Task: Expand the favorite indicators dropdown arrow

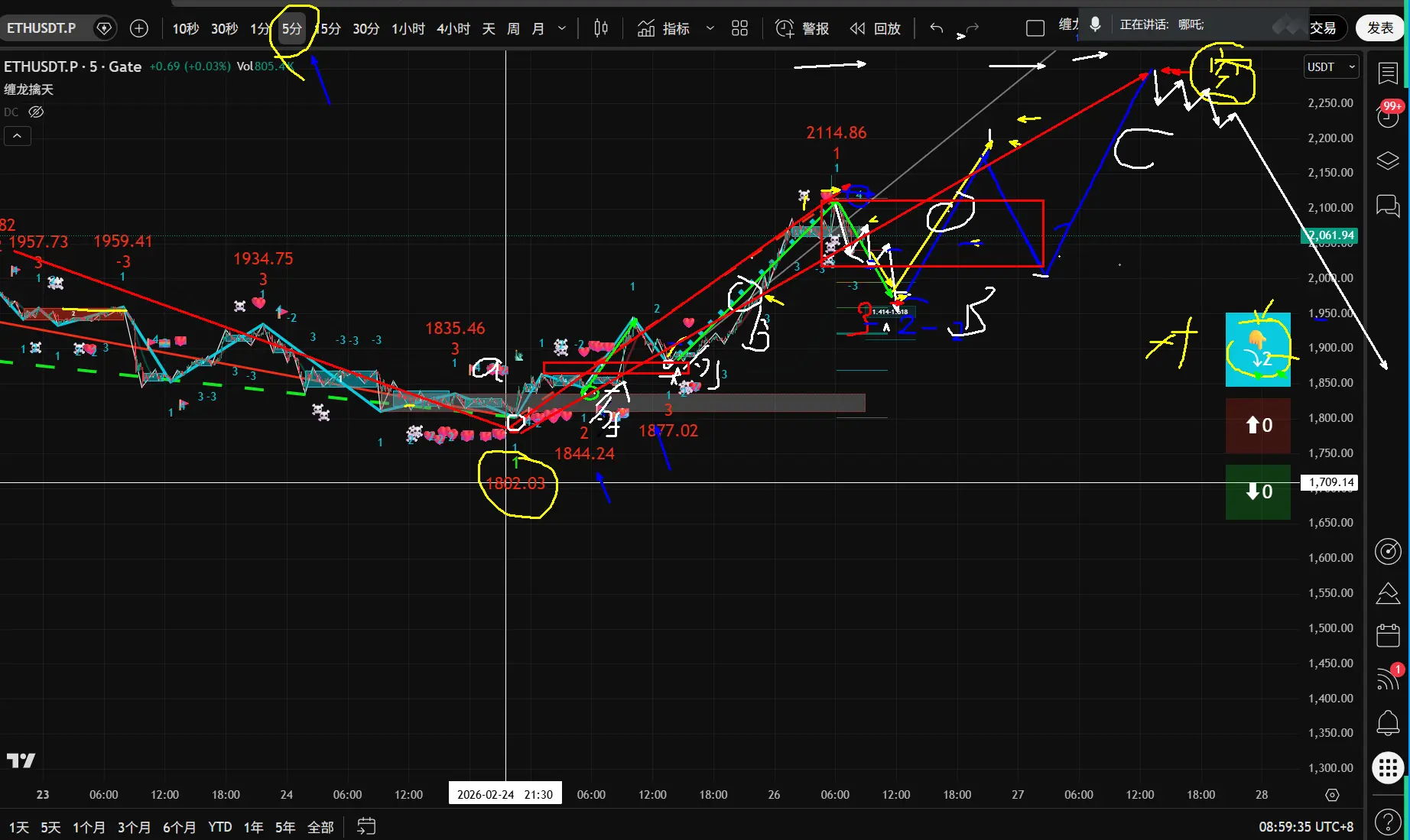Action: [710, 28]
